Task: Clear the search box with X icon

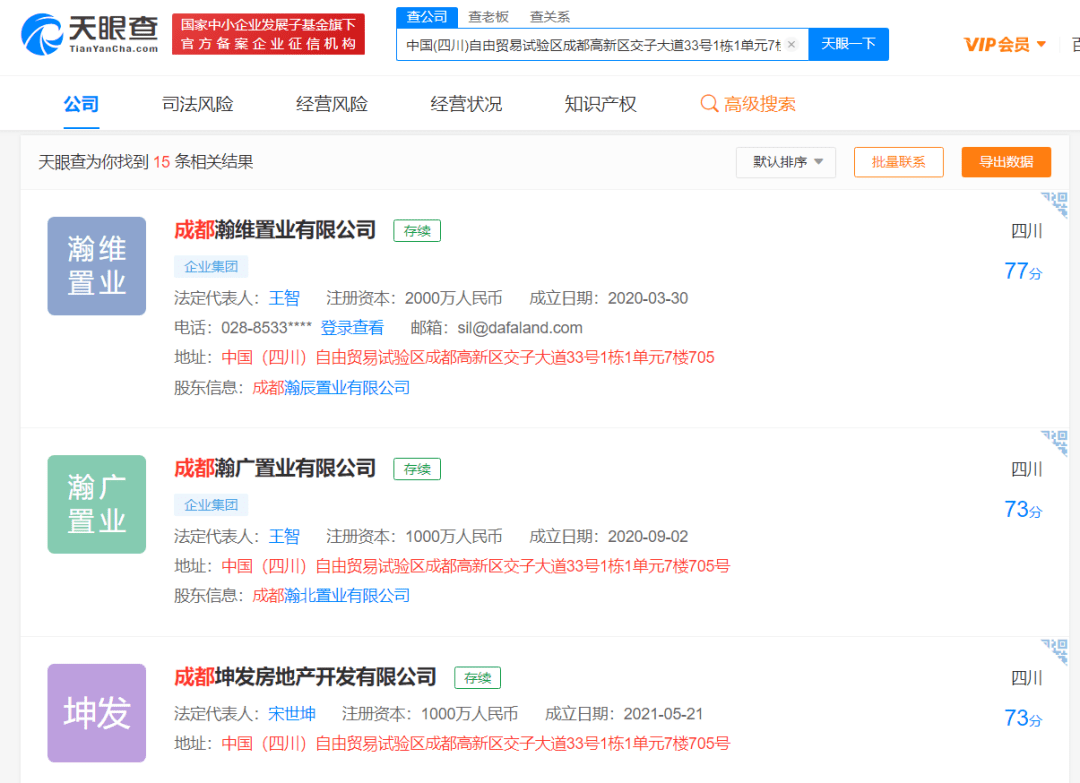Action: pos(791,44)
